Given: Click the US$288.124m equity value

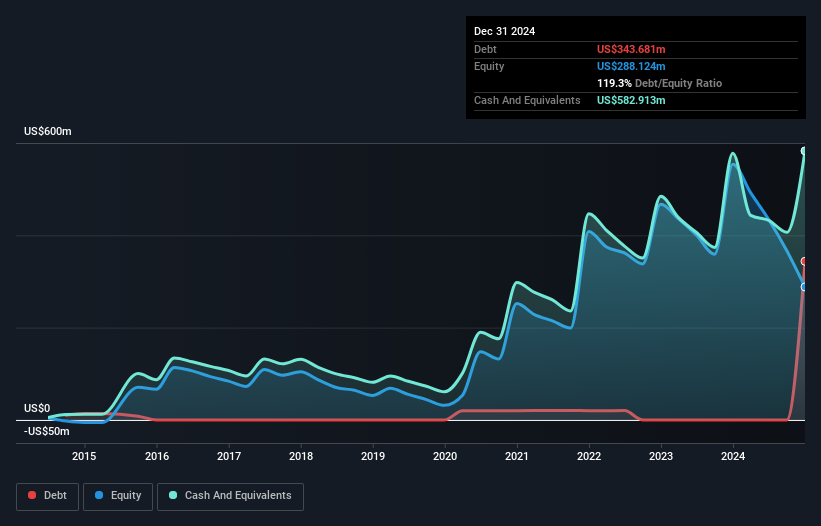Looking at the screenshot, I should [x=631, y=66].
